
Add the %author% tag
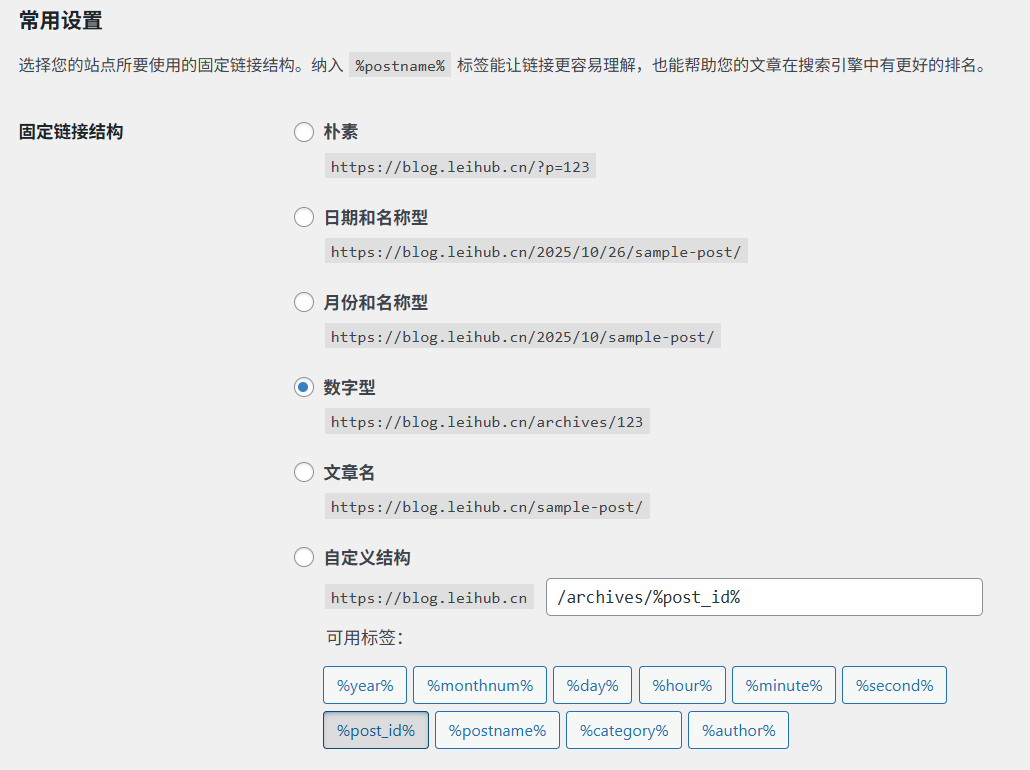738,730
